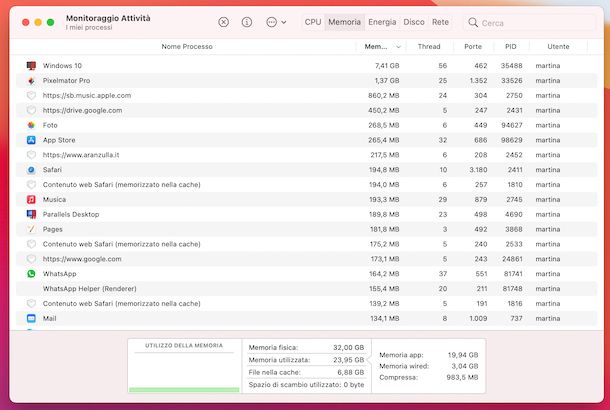Select the Pixelmator Pro app icon
The image size is (610, 410).
pyautogui.click(x=31, y=80)
